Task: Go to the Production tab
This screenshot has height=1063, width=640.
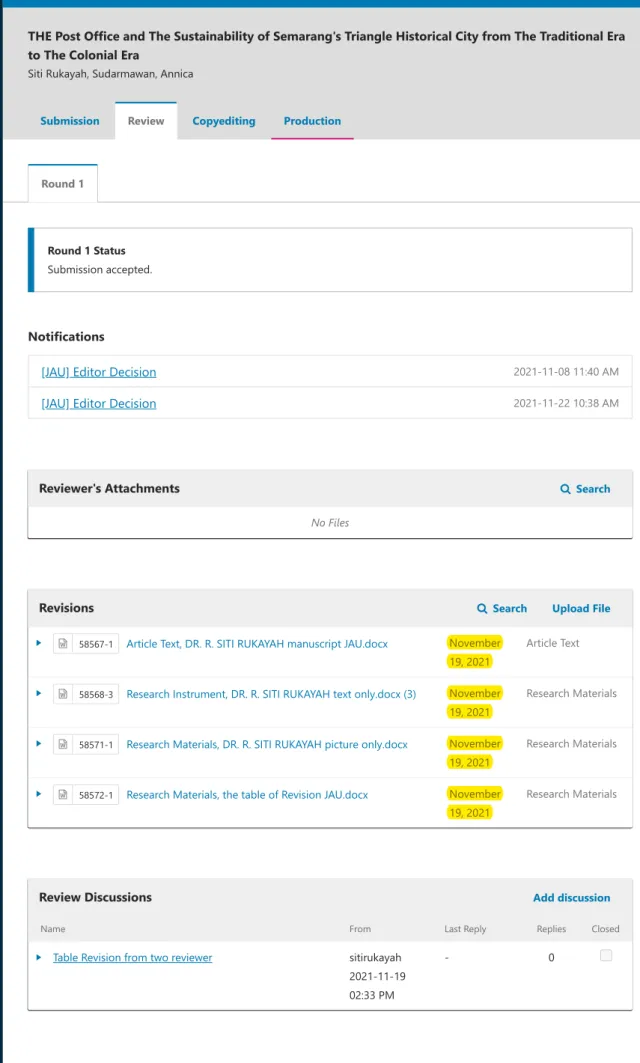Action: (312, 121)
